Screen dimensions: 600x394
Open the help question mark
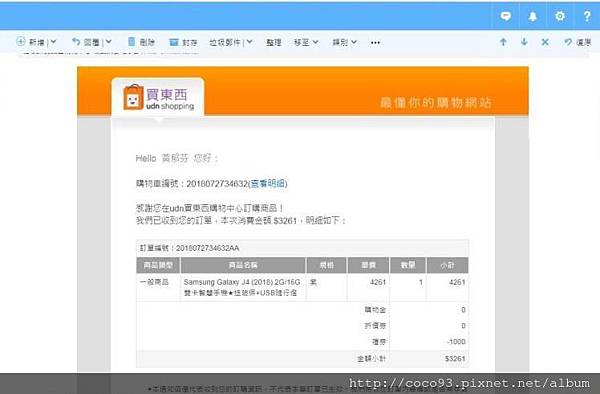[x=587, y=16]
